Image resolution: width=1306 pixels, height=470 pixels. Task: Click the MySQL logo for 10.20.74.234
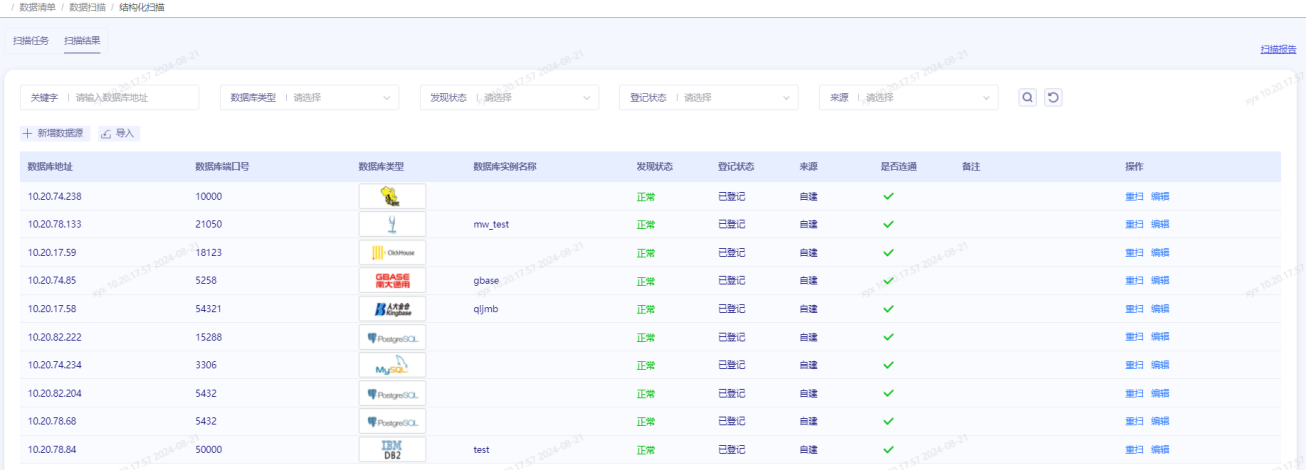[392, 365]
